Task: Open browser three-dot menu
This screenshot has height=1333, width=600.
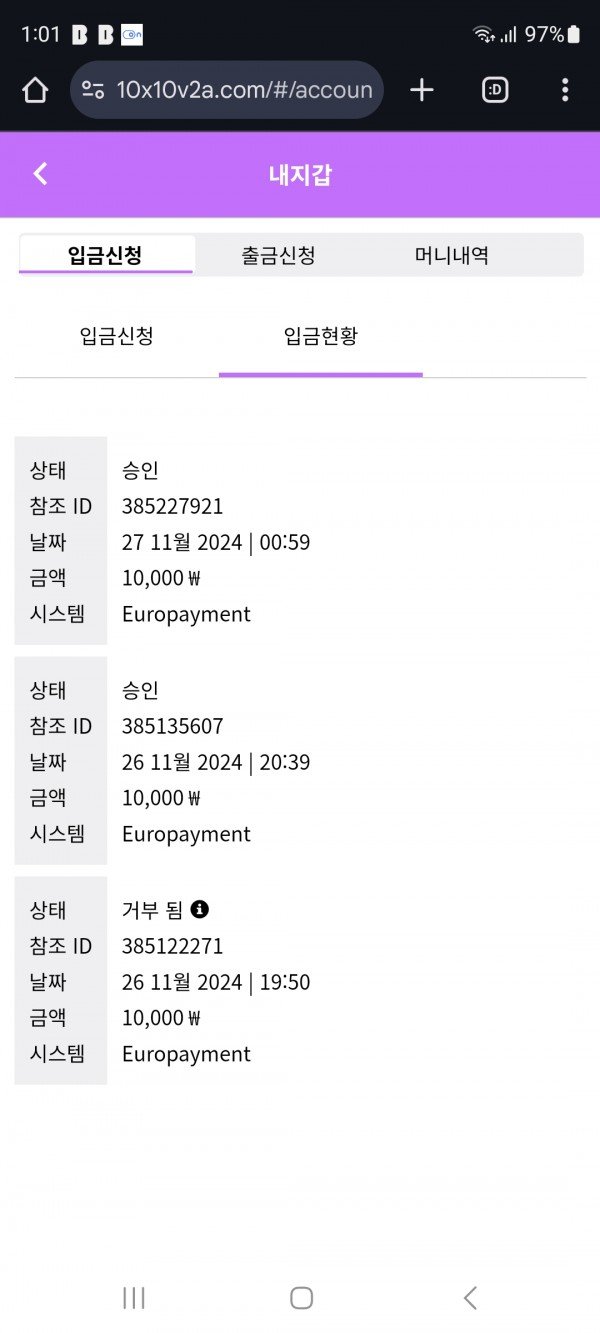Action: click(565, 91)
